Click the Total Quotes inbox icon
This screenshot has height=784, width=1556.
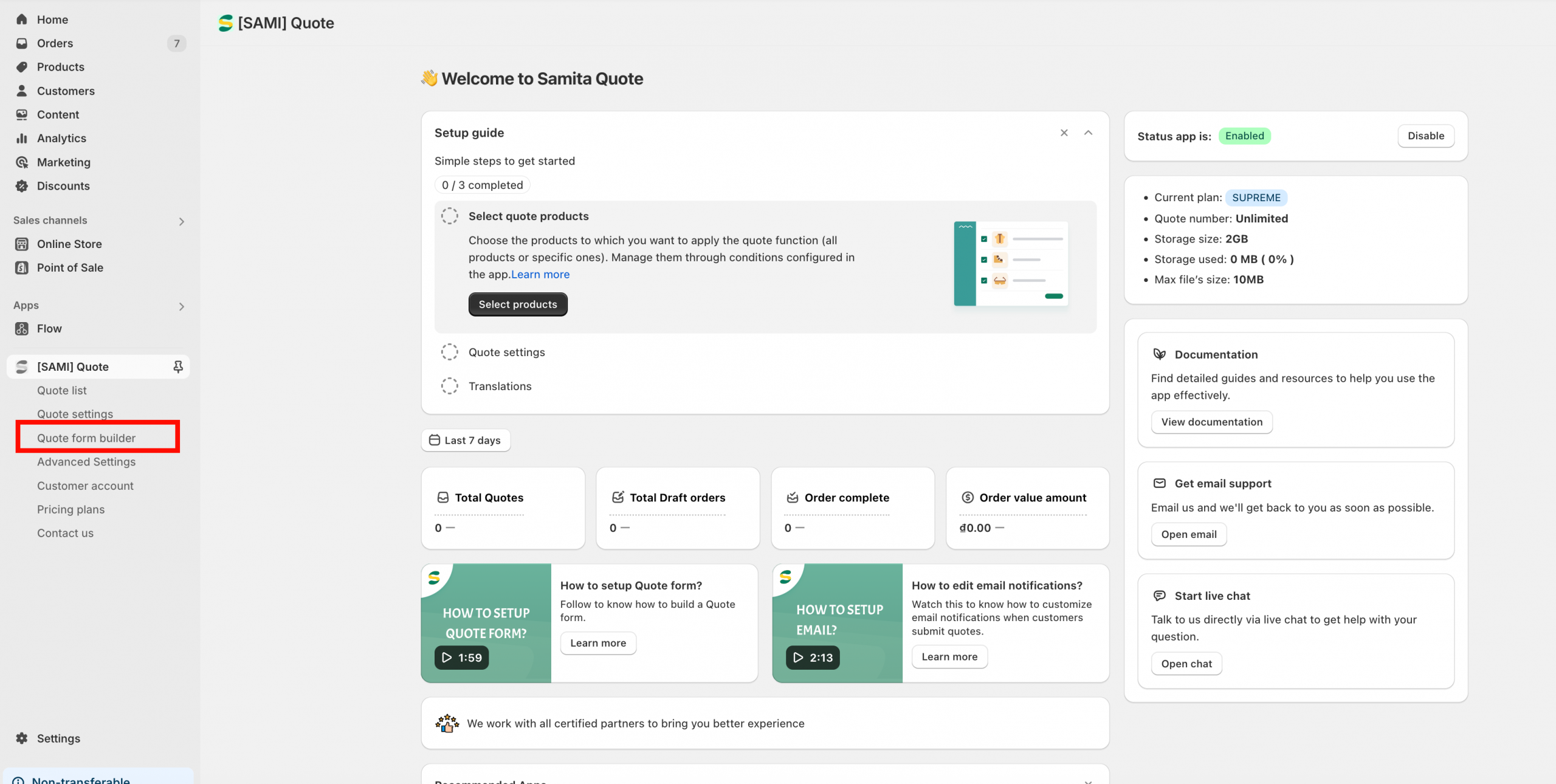(x=443, y=498)
